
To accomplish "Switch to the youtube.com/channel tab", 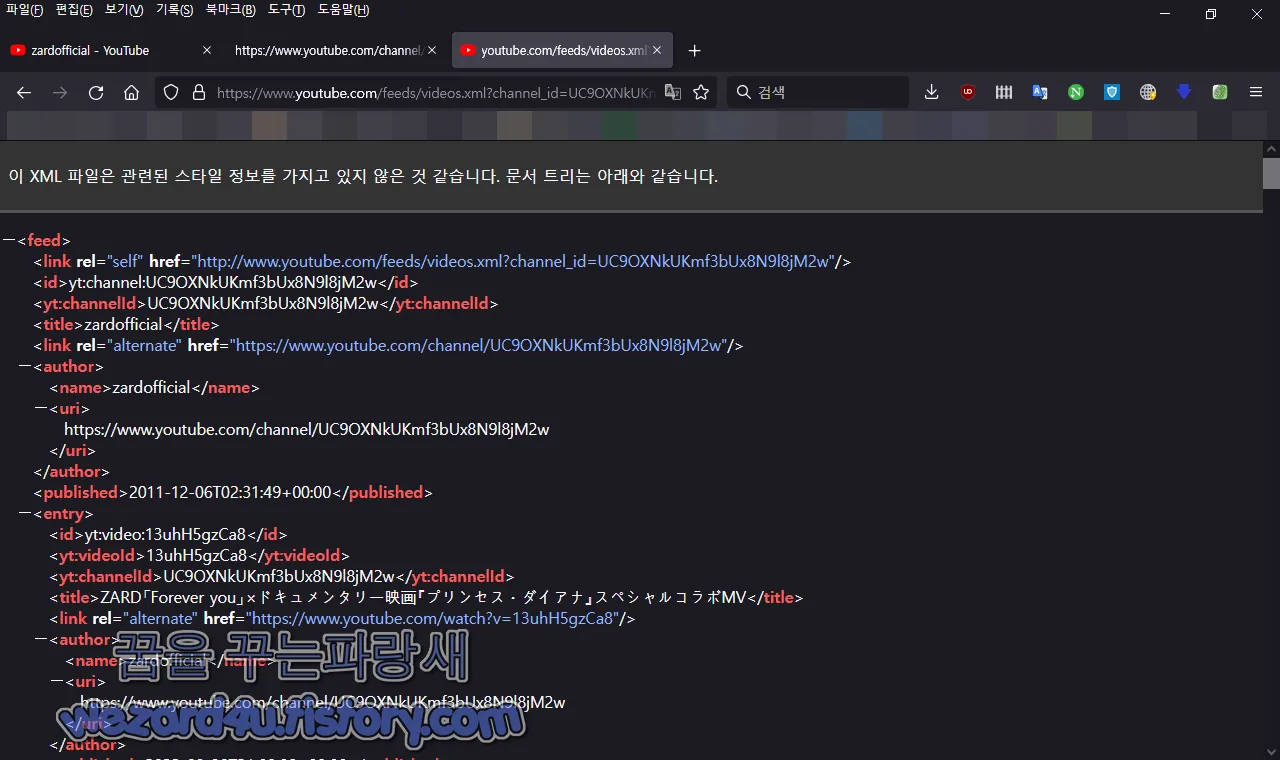I will (335, 51).
